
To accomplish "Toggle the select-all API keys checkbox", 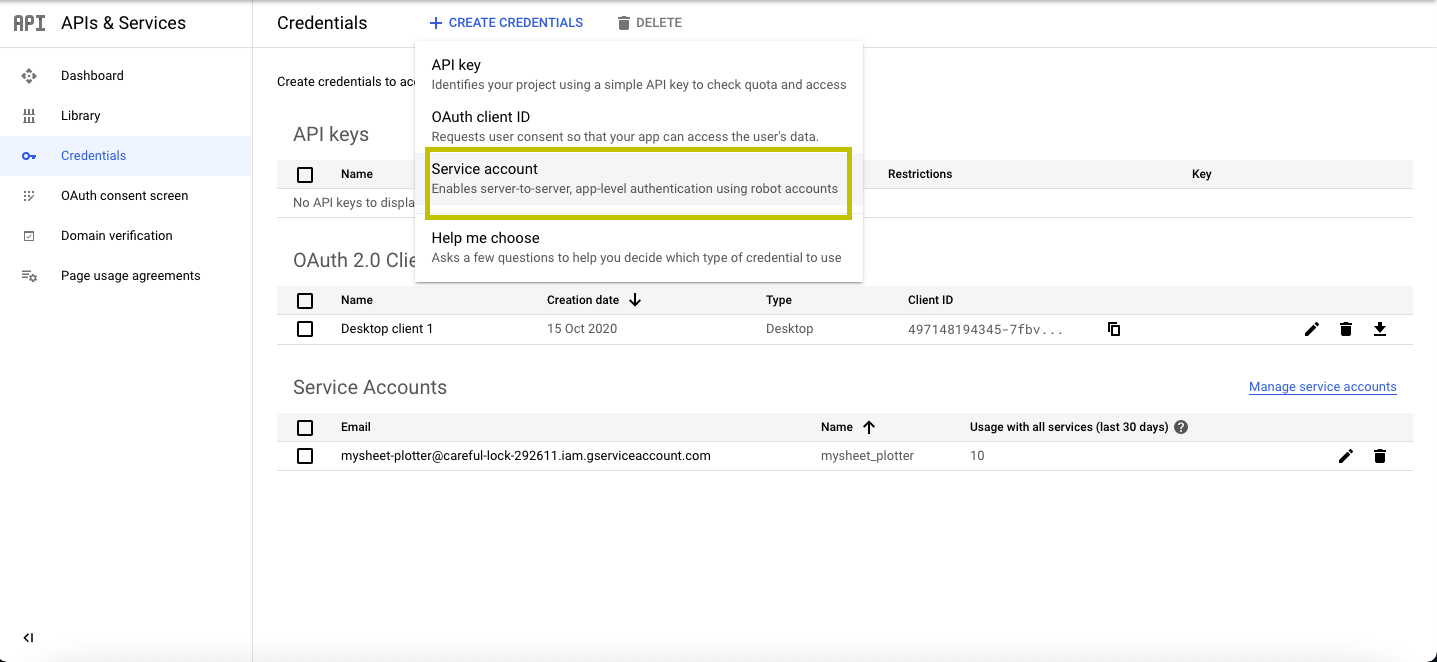I will [305, 175].
